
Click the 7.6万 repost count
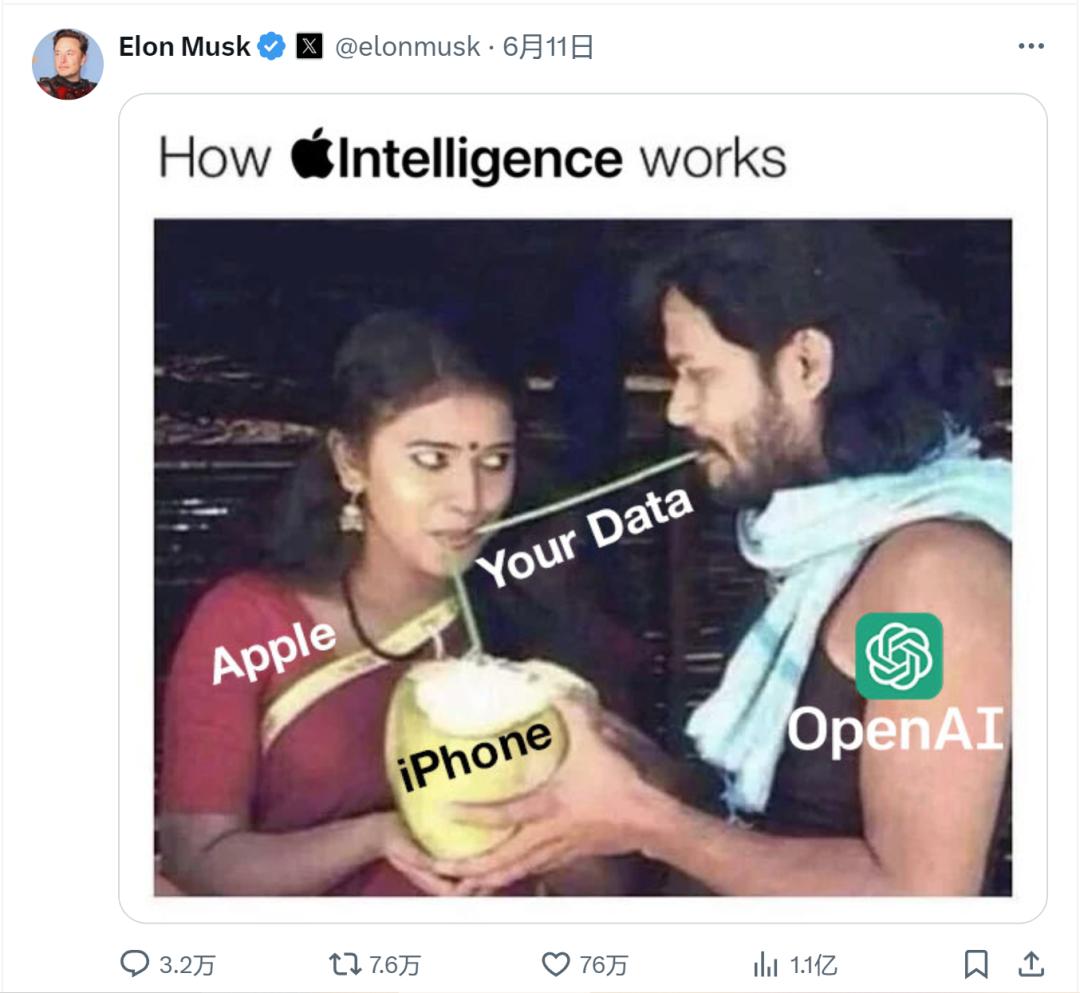[x=394, y=965]
